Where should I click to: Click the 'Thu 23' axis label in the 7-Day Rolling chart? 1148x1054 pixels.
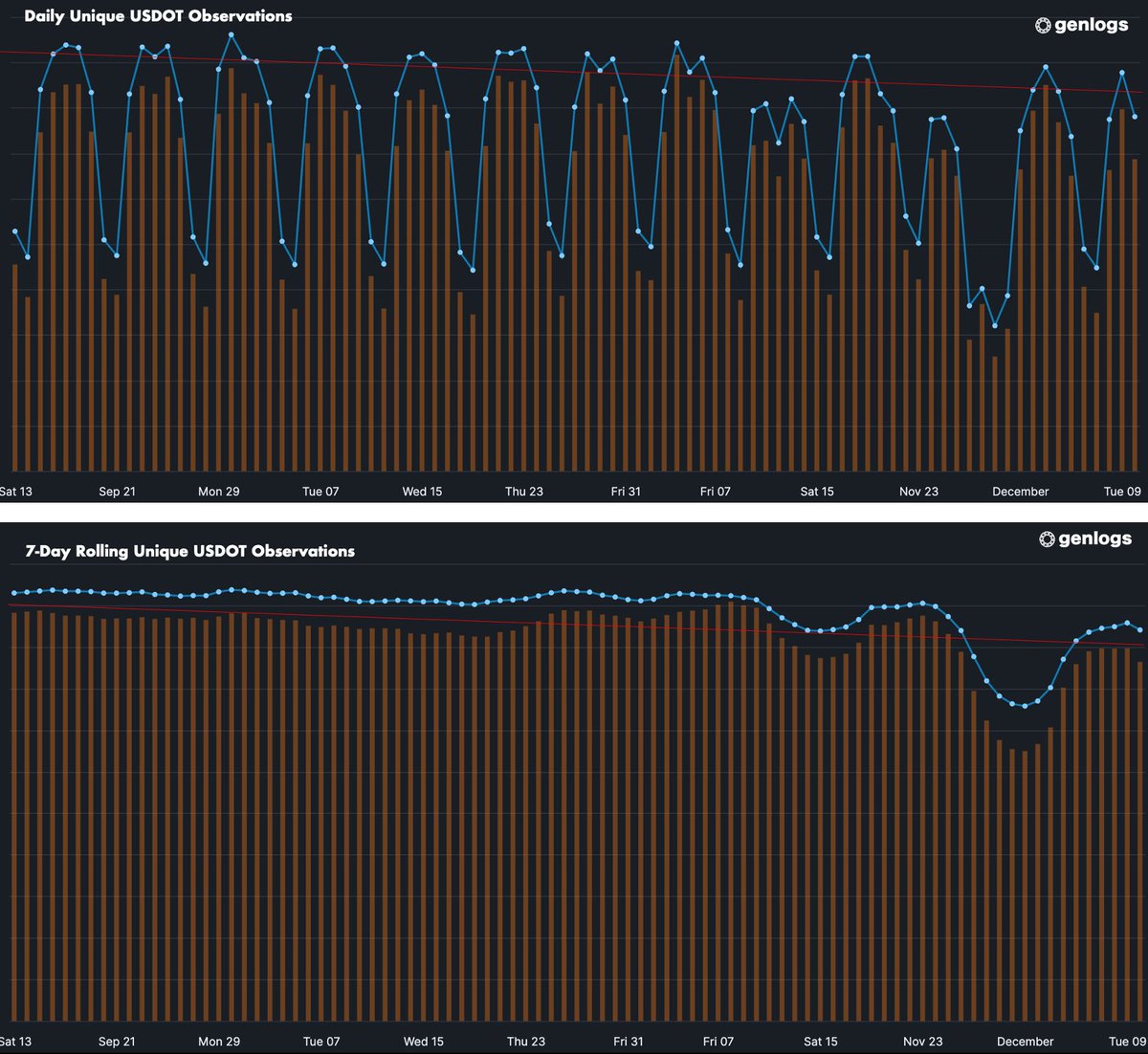[526, 1042]
